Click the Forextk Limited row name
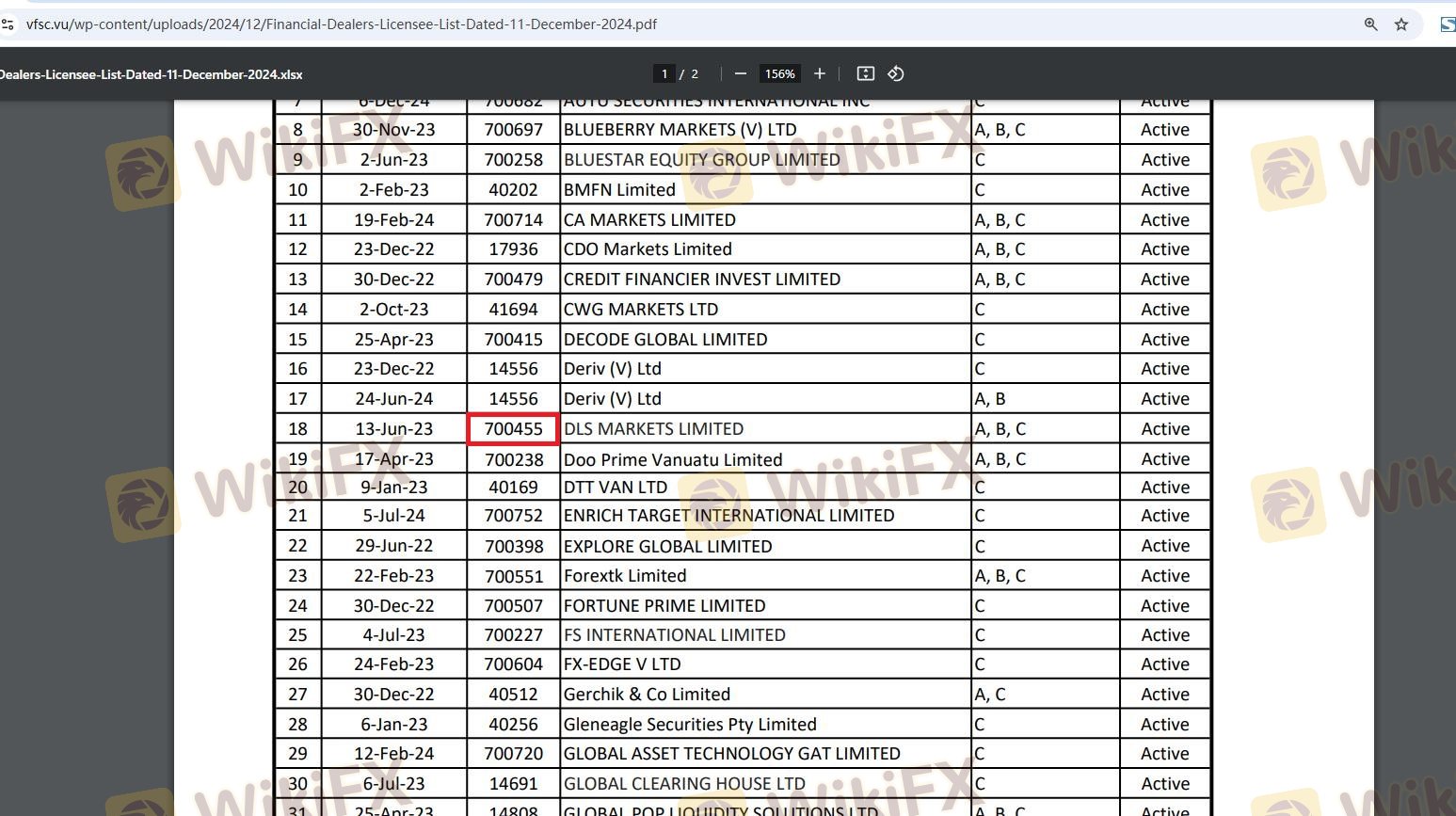 [x=624, y=576]
